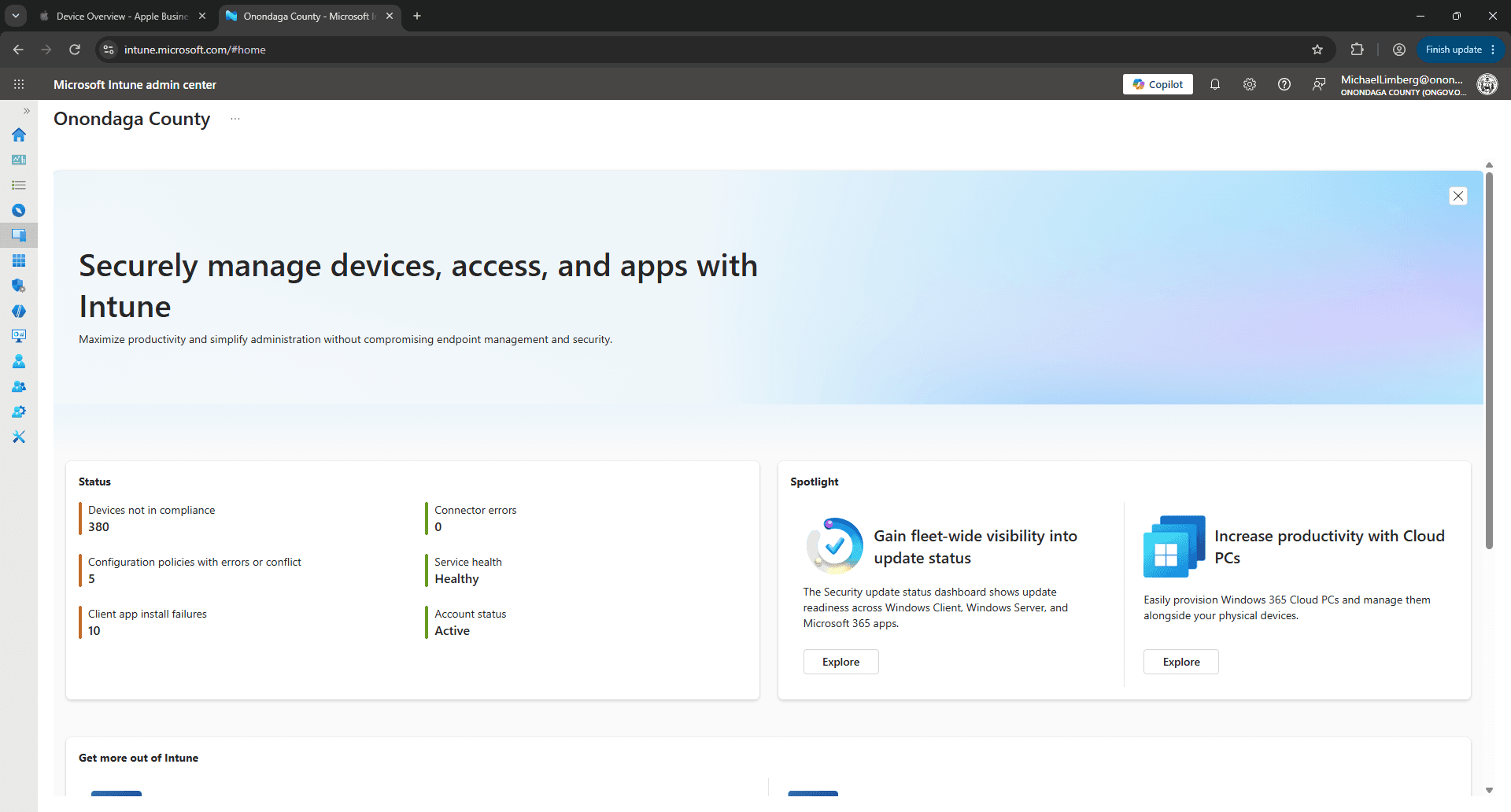Reload the Intune page
Viewport: 1511px width, 812px height.
coord(75,50)
